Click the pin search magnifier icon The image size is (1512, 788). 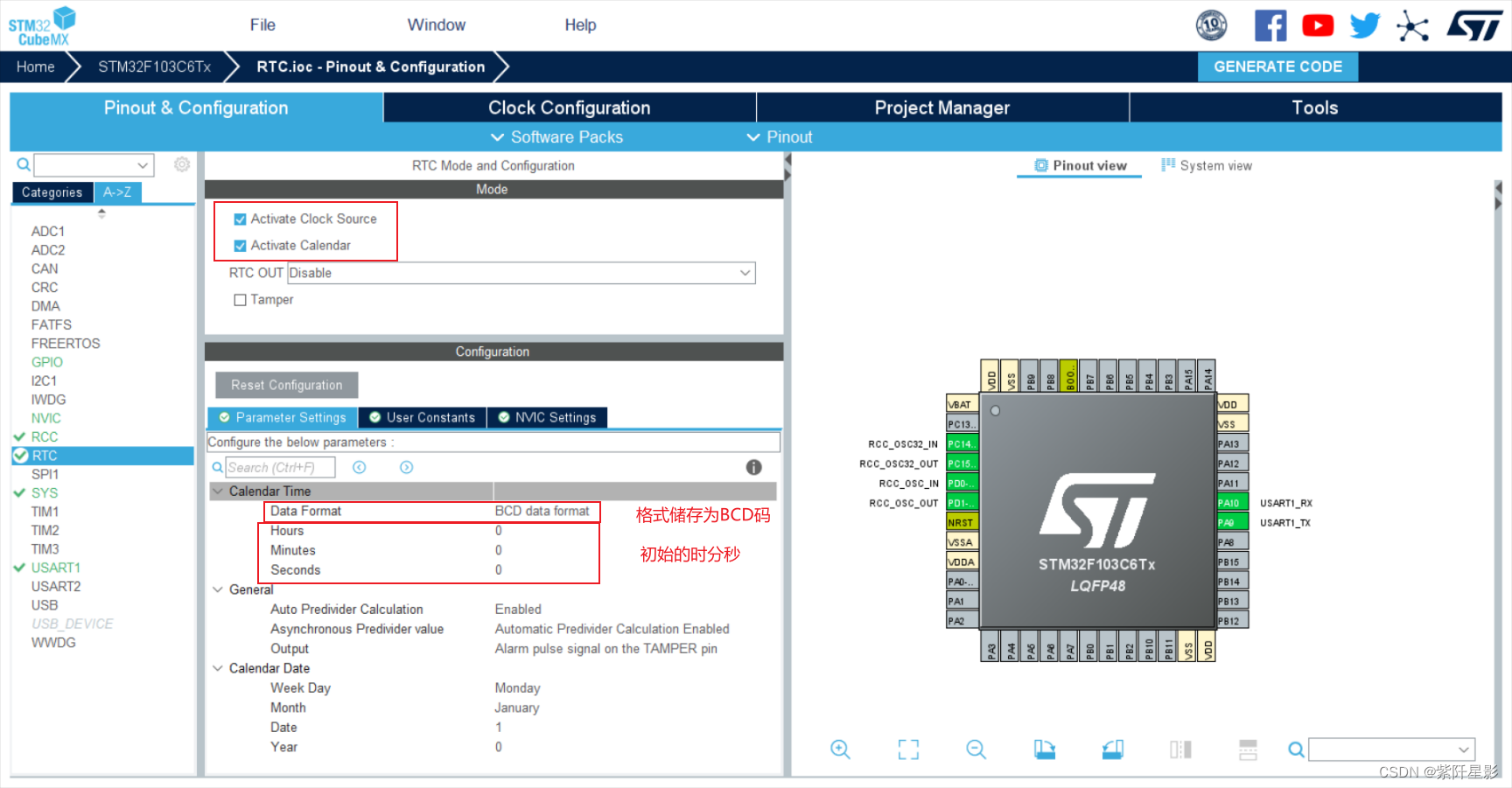pos(1296,750)
